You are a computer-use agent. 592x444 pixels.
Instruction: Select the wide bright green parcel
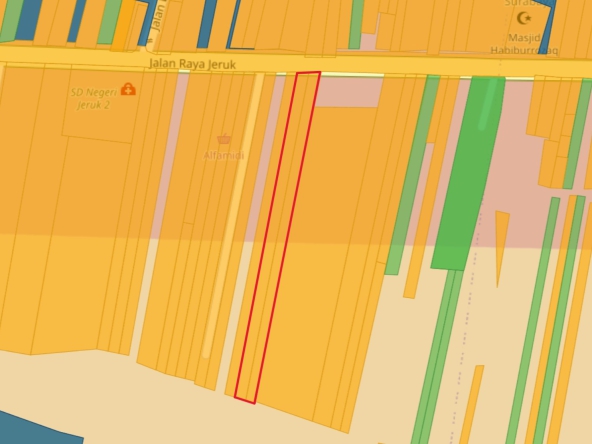point(468,174)
